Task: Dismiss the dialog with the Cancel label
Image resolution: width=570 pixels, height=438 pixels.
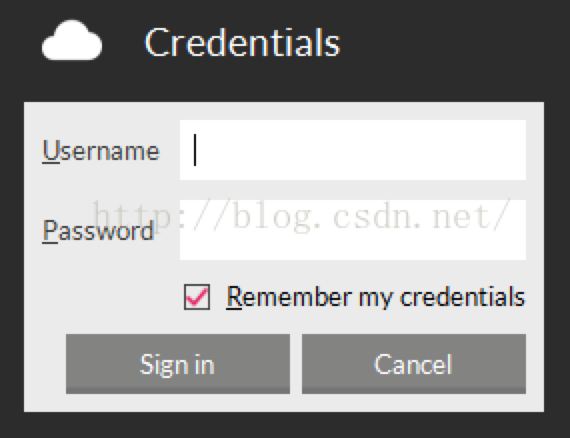Action: pyautogui.click(x=413, y=364)
